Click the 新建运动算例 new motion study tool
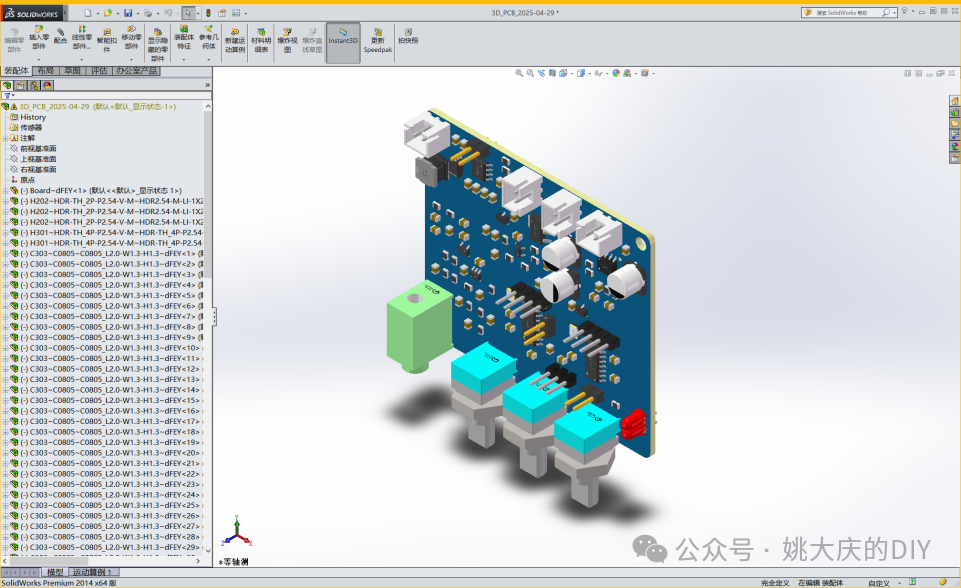 pyautogui.click(x=235, y=40)
